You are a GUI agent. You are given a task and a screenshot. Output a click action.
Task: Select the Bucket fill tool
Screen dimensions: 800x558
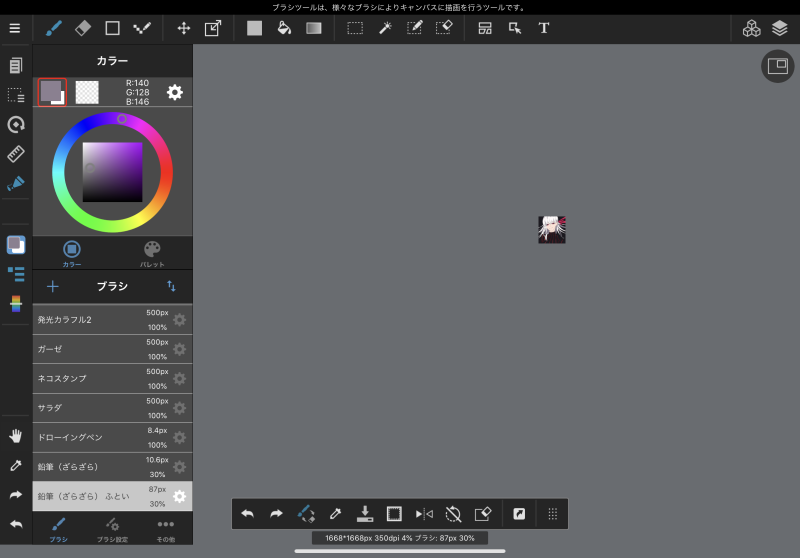pos(284,28)
